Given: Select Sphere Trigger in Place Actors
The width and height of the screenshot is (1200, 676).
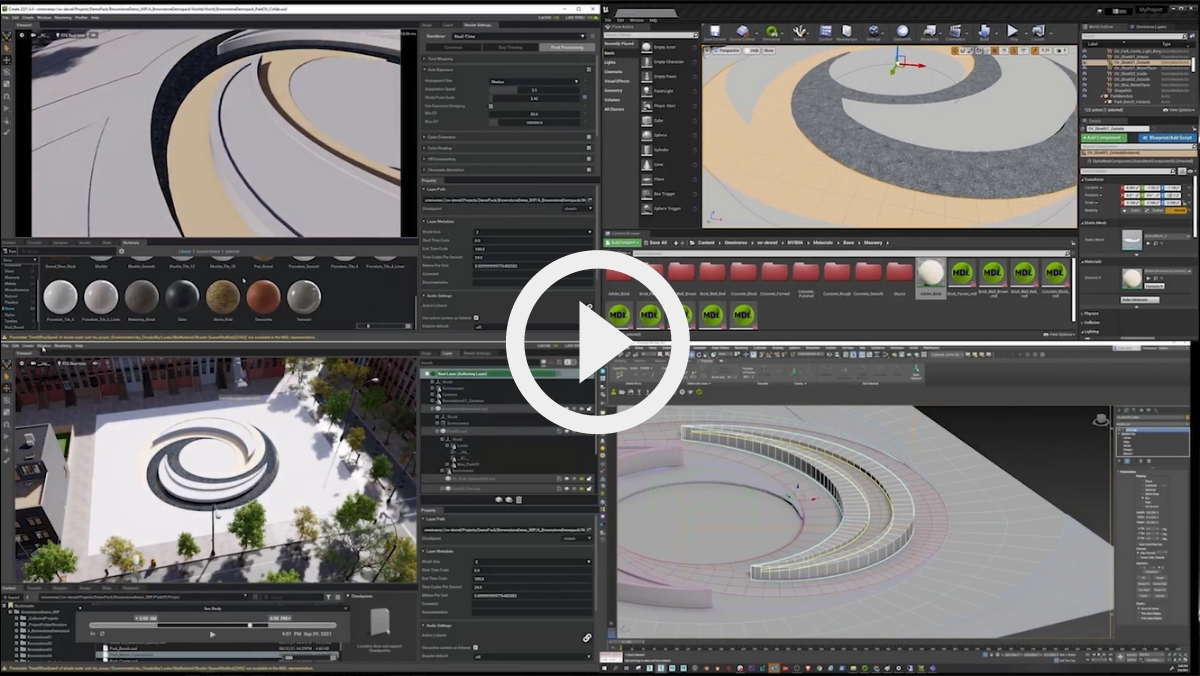Looking at the screenshot, I should (x=668, y=208).
